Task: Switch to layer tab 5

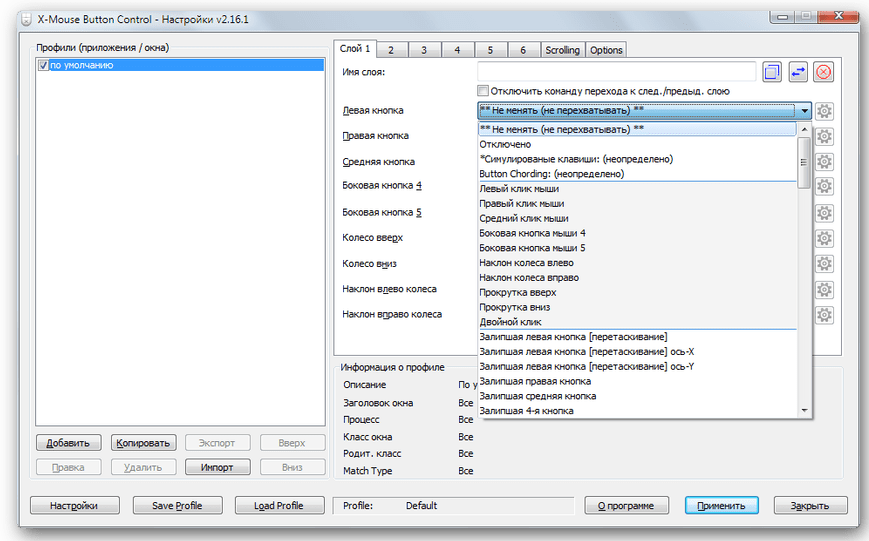Action: [490, 50]
